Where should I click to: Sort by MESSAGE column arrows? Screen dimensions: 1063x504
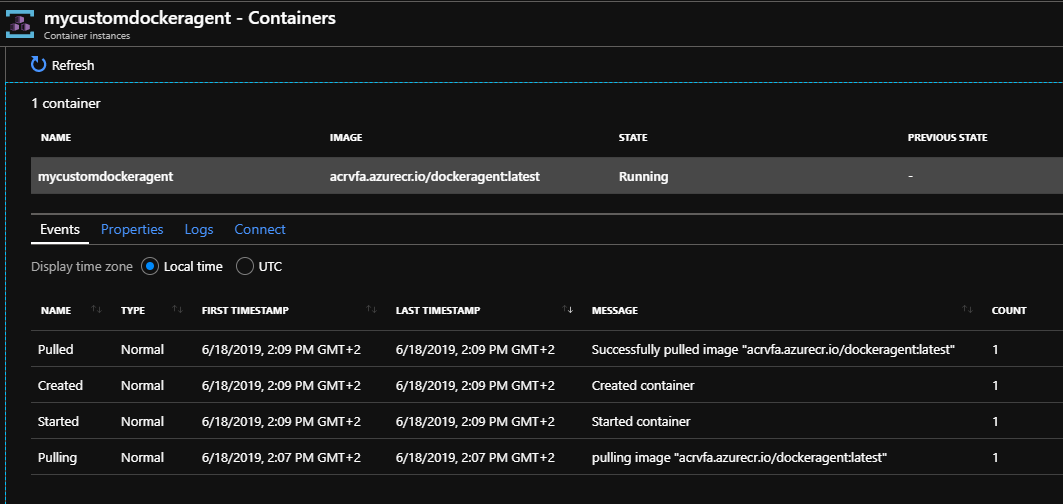tap(967, 309)
